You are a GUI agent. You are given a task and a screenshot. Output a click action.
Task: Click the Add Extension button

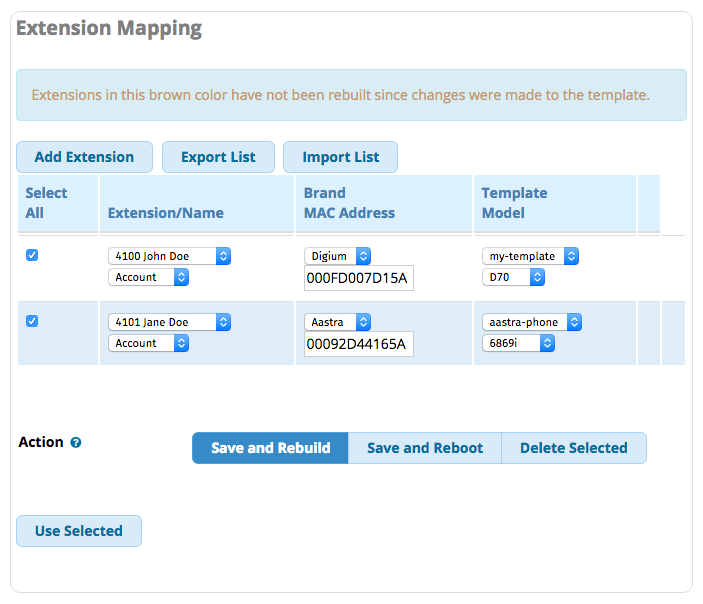[x=84, y=157]
